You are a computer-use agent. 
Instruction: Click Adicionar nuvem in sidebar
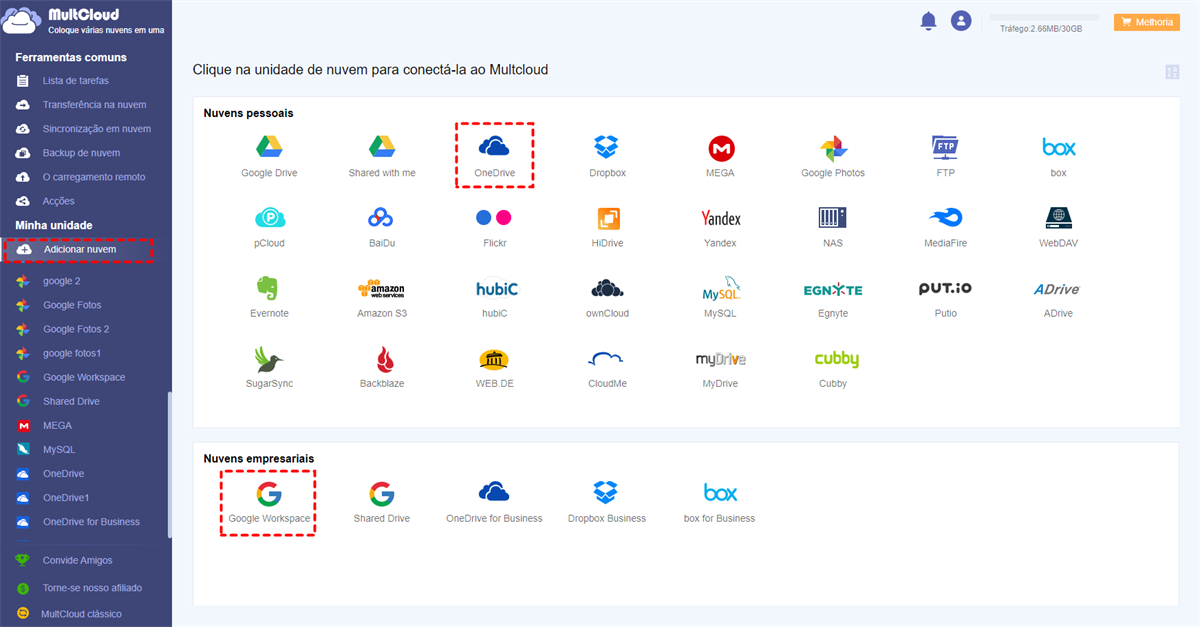(78, 250)
